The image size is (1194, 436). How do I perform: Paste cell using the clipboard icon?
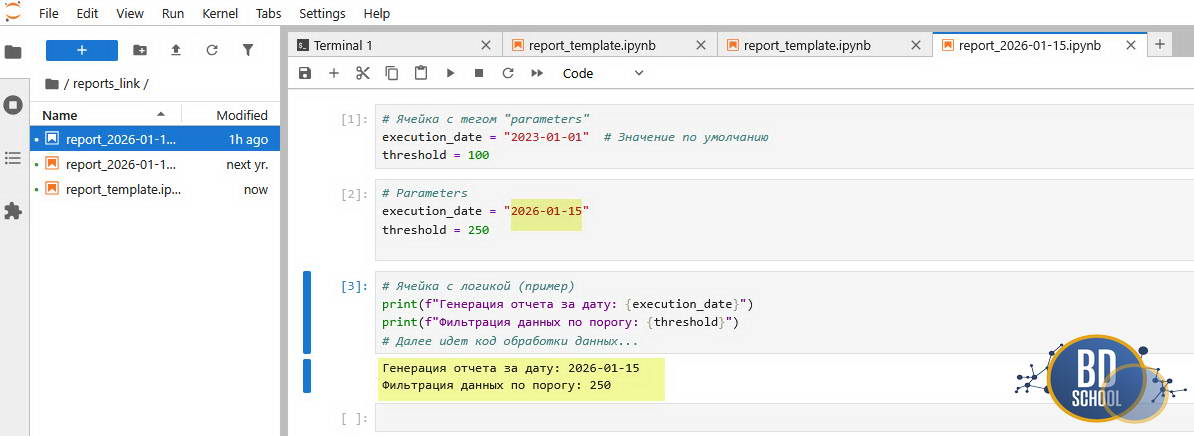click(x=421, y=73)
